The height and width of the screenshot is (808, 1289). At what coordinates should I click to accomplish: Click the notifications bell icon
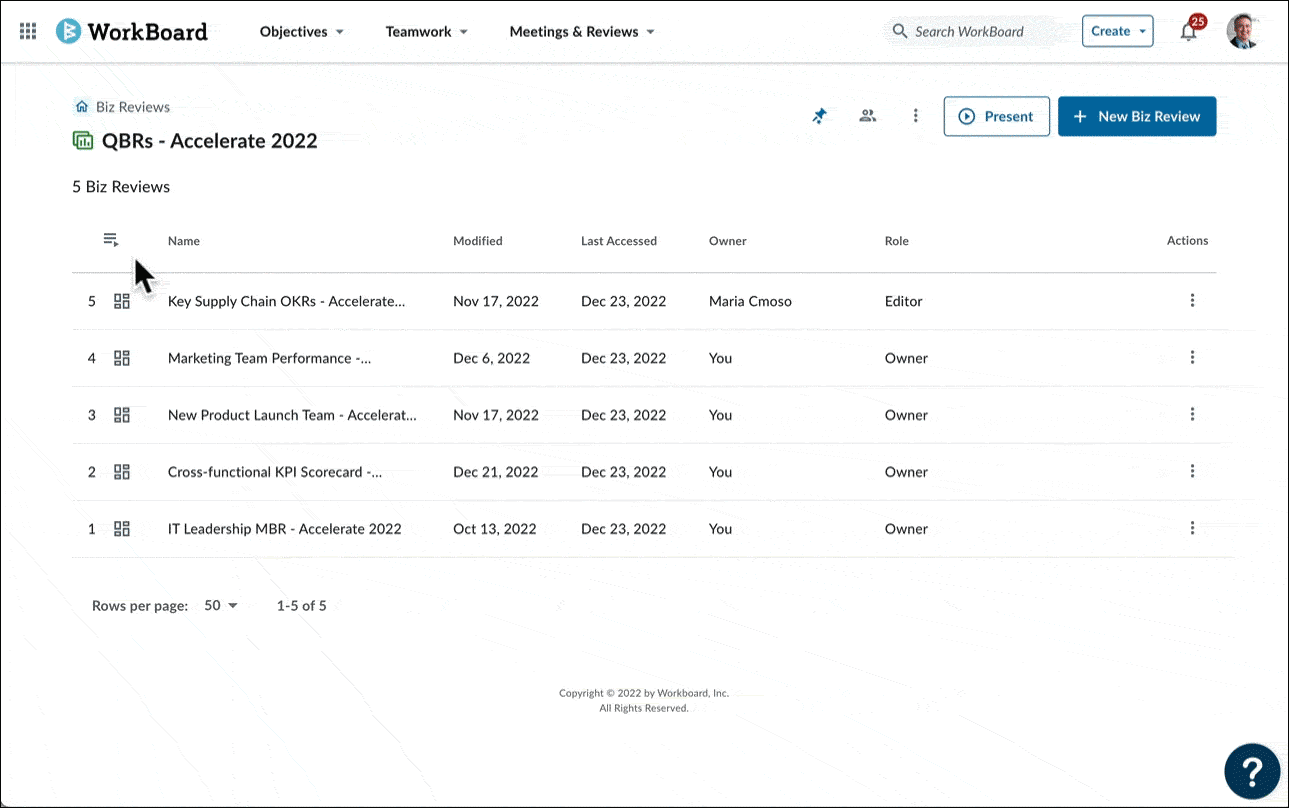click(x=1189, y=31)
